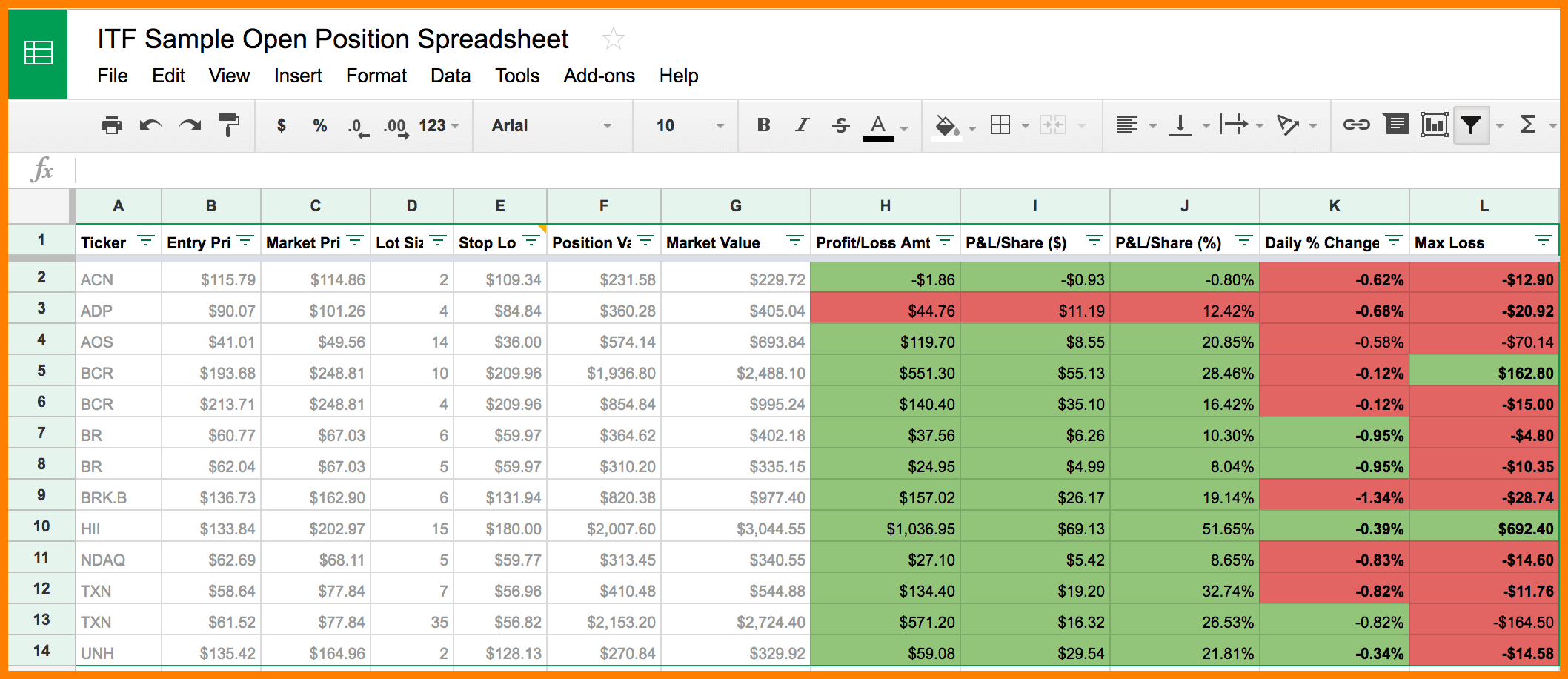Click the Print icon in toolbar
This screenshot has width=1568, height=679.
pos(111,125)
